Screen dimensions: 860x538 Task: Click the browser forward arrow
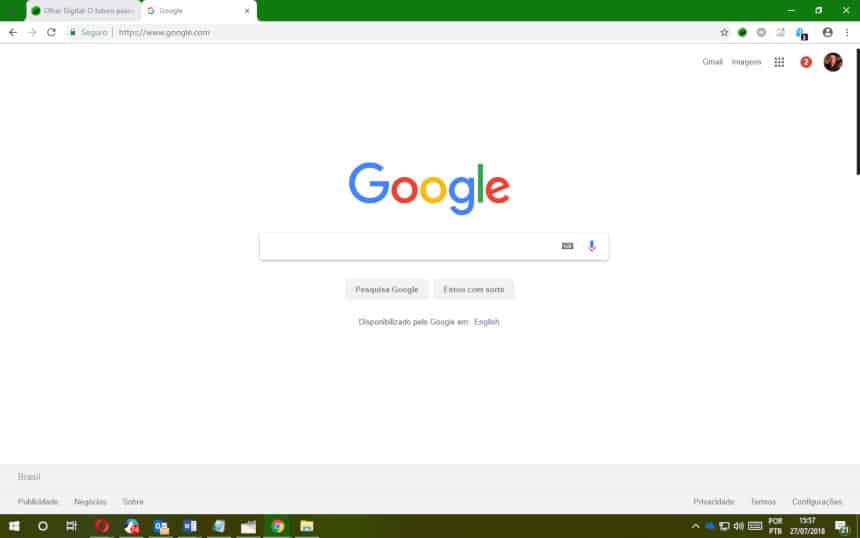[32, 32]
